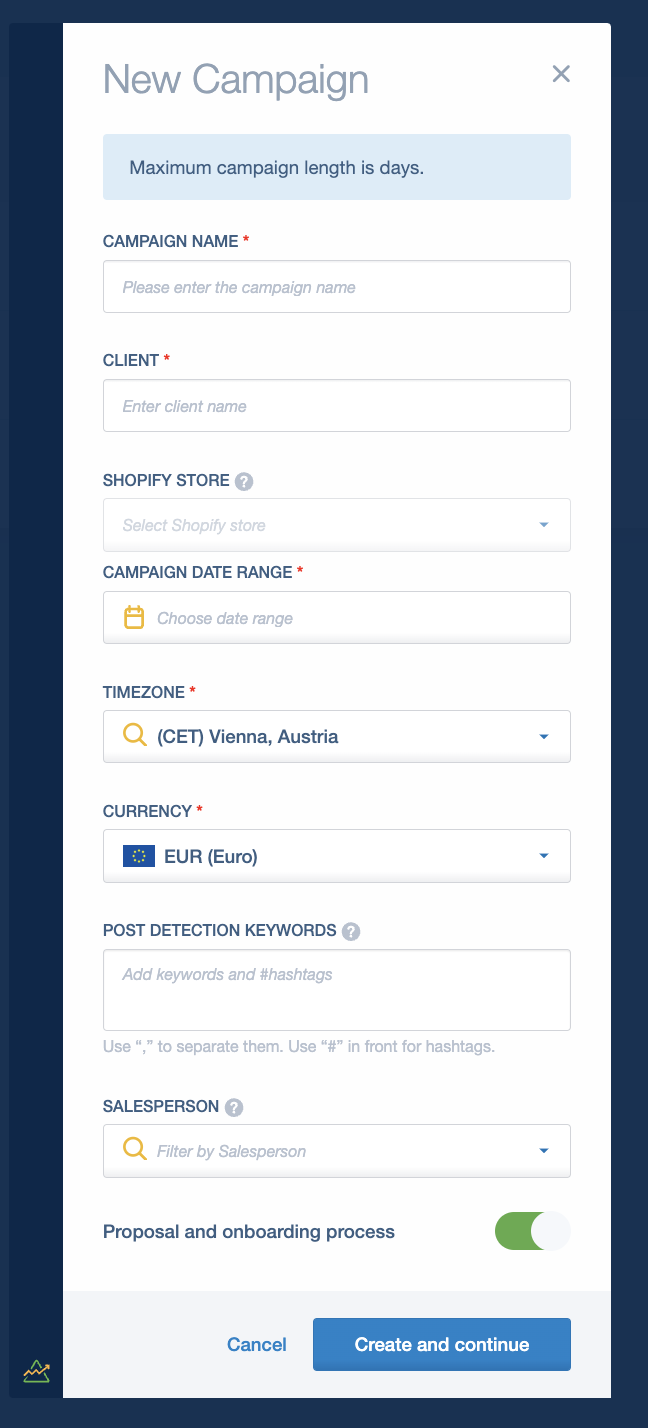Open Post Detection Keywords help tooltip
Image resolution: width=648 pixels, height=1428 pixels.
point(351,931)
